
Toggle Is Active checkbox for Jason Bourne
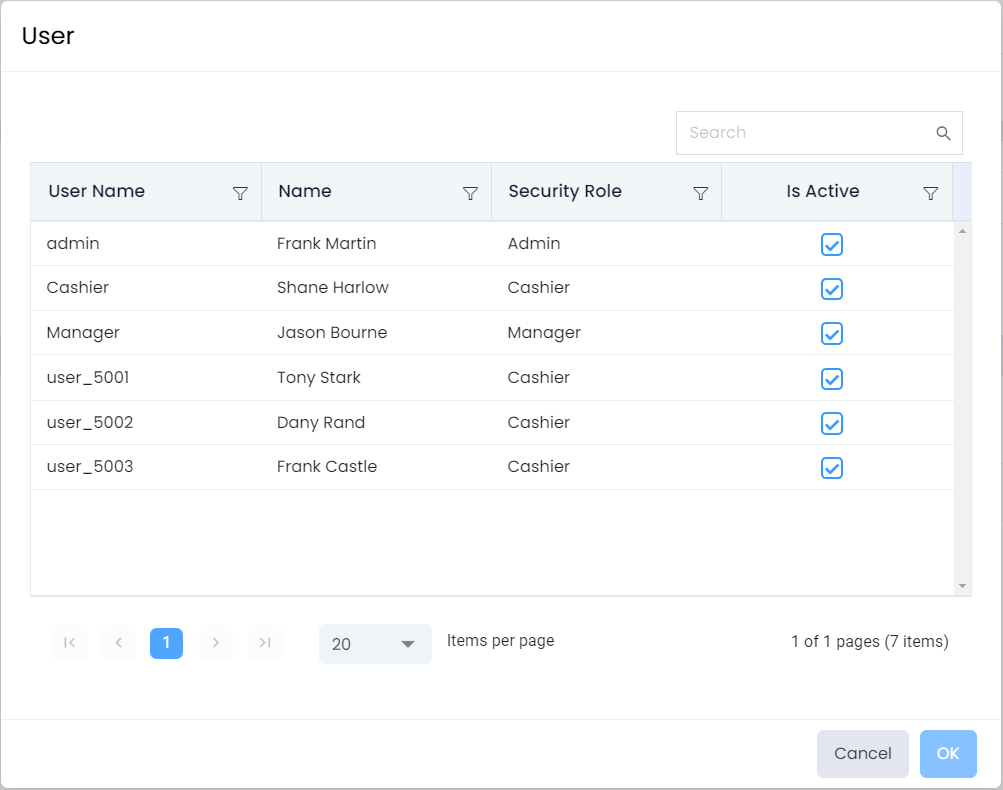click(832, 334)
